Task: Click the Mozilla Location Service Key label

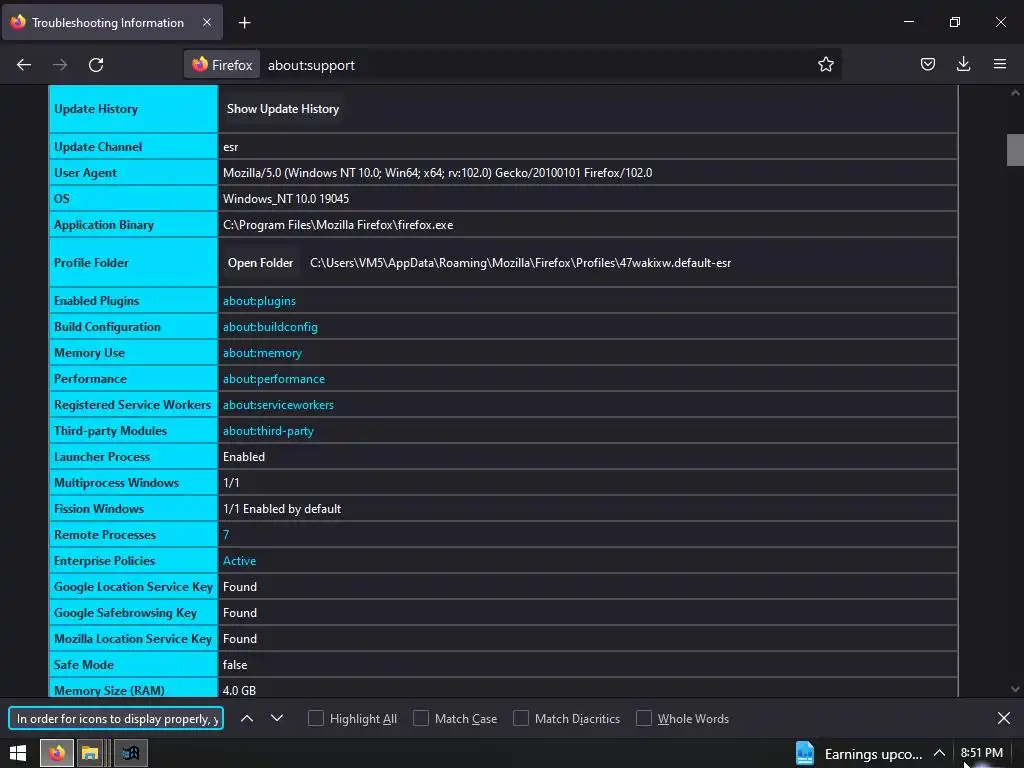Action: pos(133,639)
